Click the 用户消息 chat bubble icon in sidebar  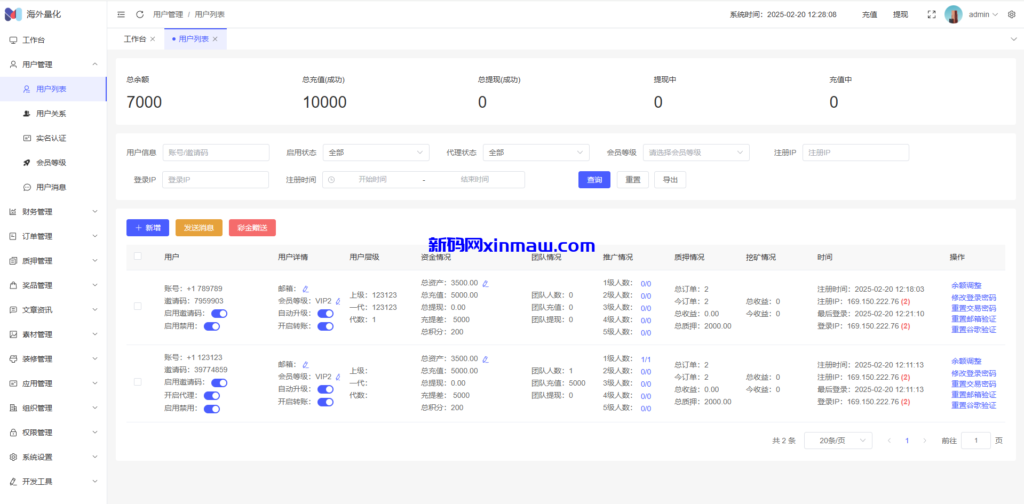(x=27, y=187)
